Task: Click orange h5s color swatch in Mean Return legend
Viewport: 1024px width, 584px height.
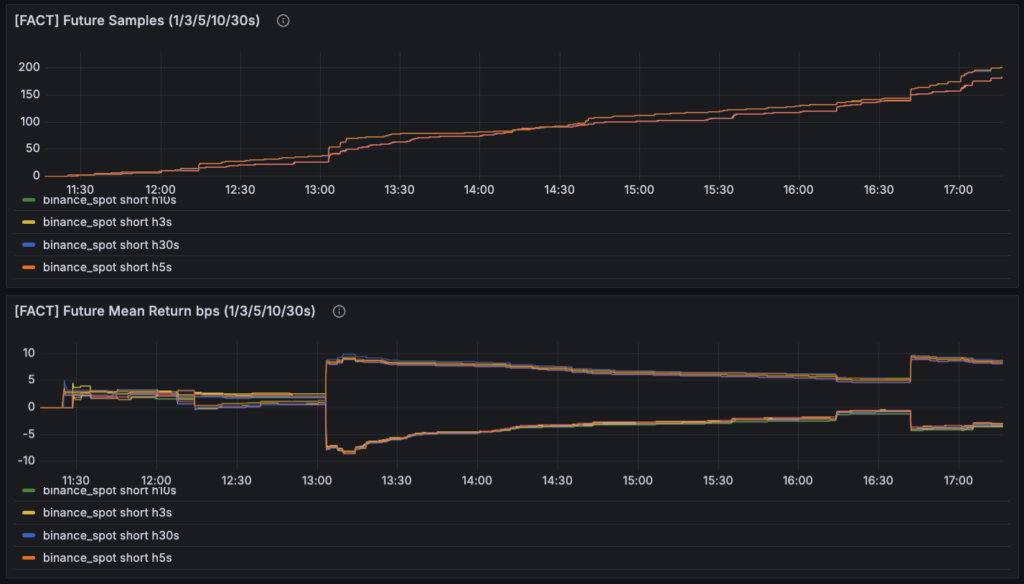Action: pyautogui.click(x=29, y=557)
